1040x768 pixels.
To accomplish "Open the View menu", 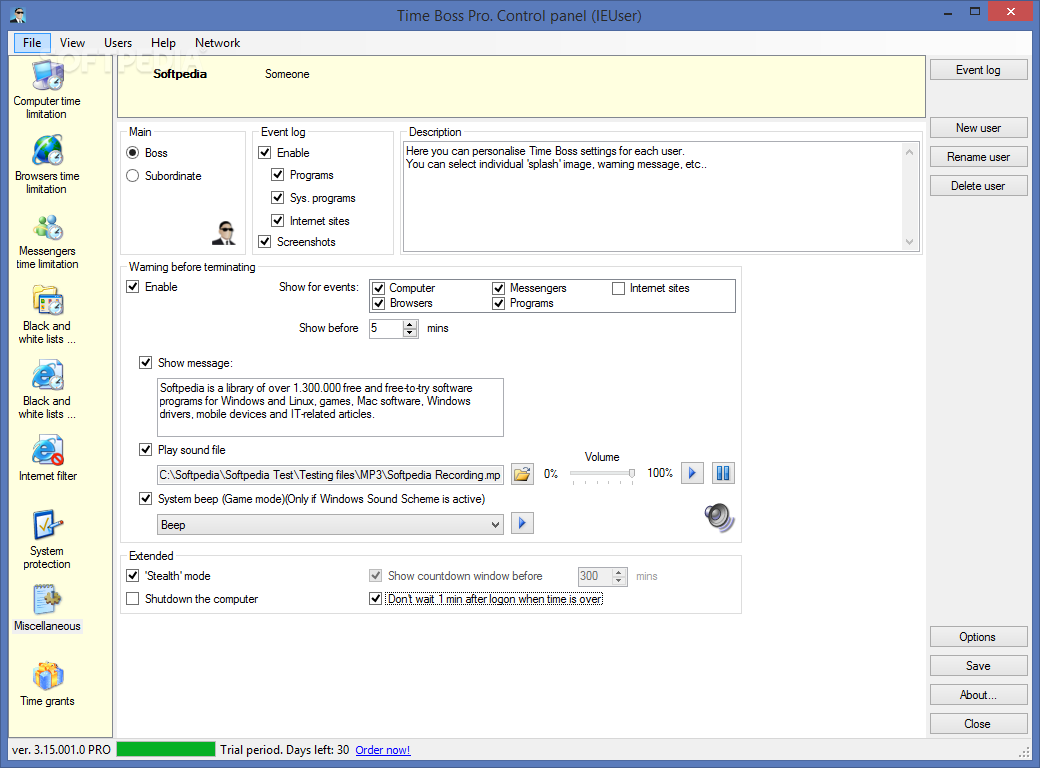I will click(72, 42).
